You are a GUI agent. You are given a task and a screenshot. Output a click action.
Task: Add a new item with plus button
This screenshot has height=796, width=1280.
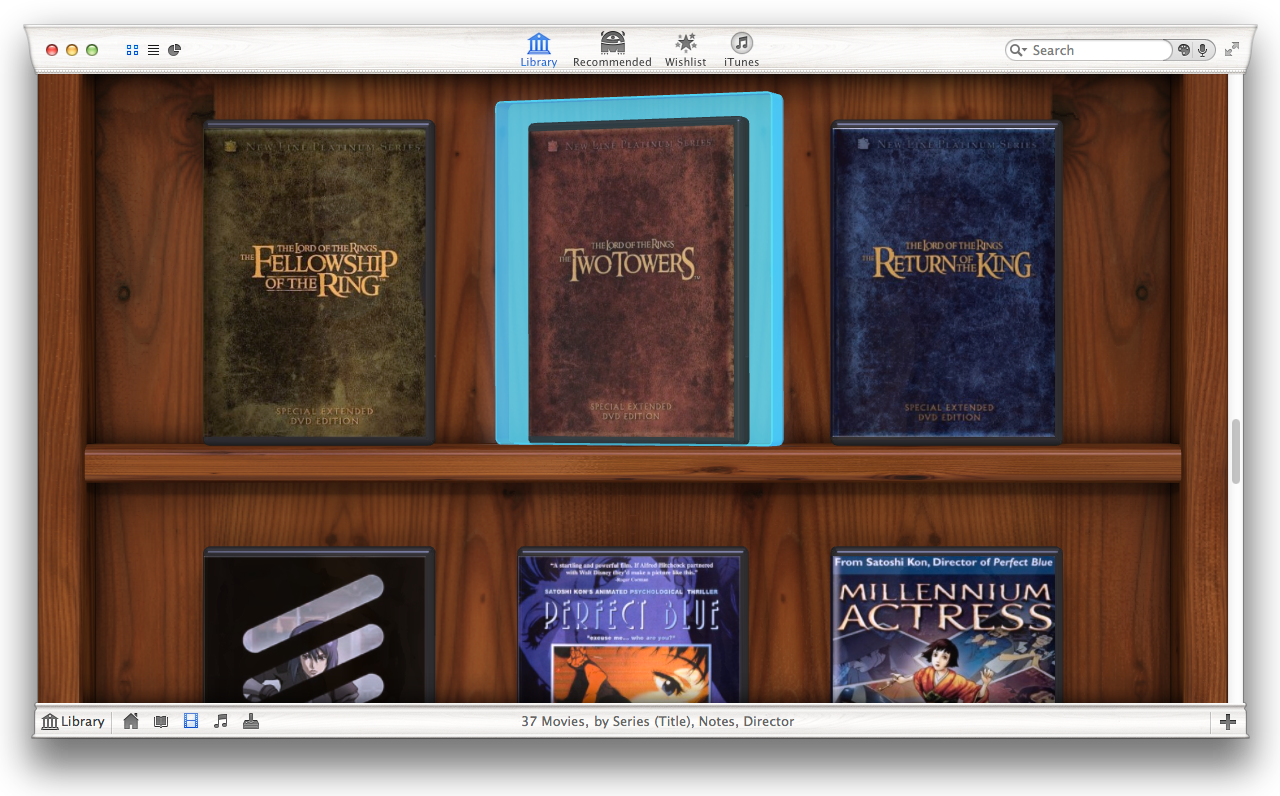[1229, 721]
